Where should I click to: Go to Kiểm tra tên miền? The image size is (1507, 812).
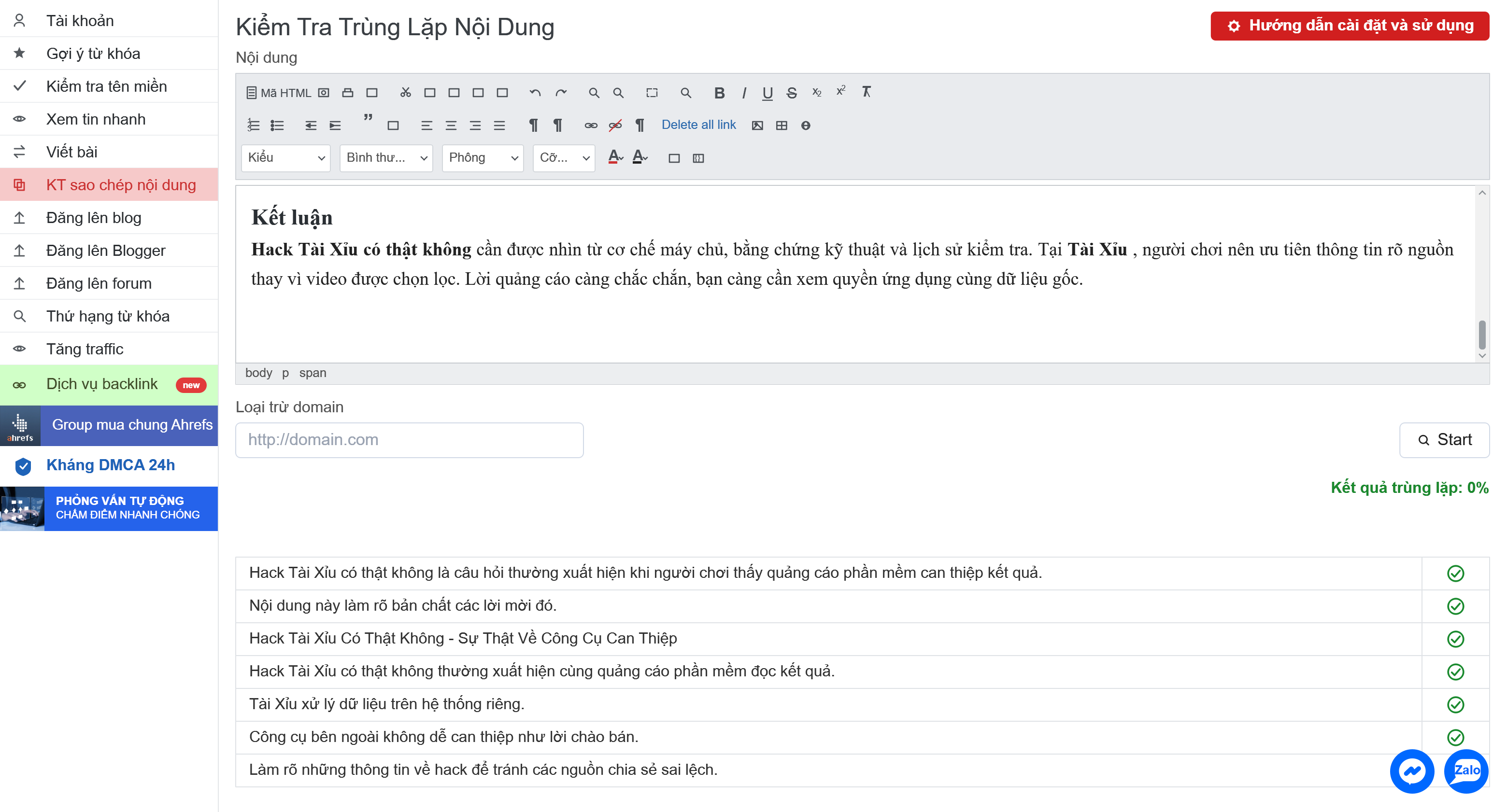point(109,86)
